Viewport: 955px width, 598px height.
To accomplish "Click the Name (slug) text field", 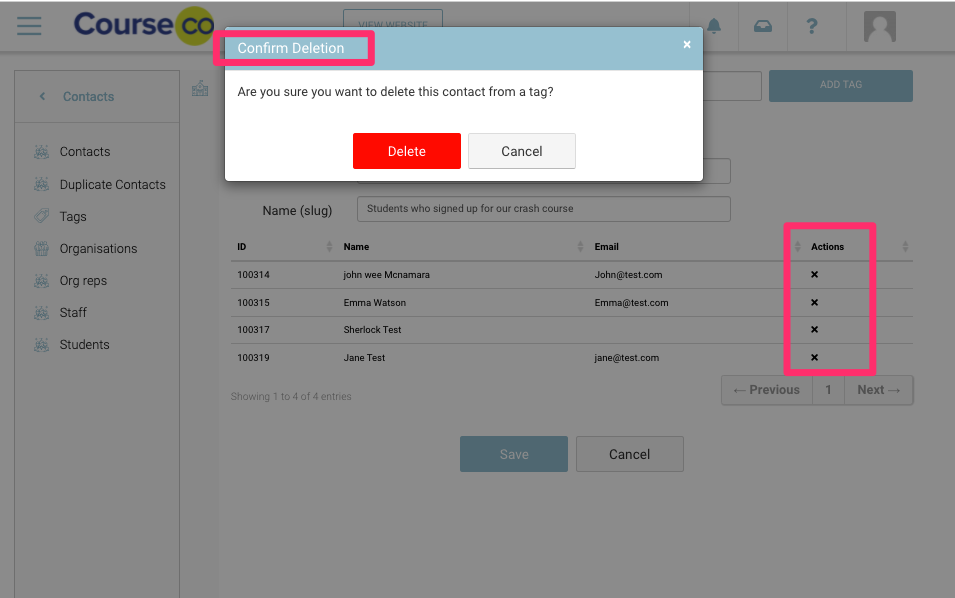I will pyautogui.click(x=543, y=209).
